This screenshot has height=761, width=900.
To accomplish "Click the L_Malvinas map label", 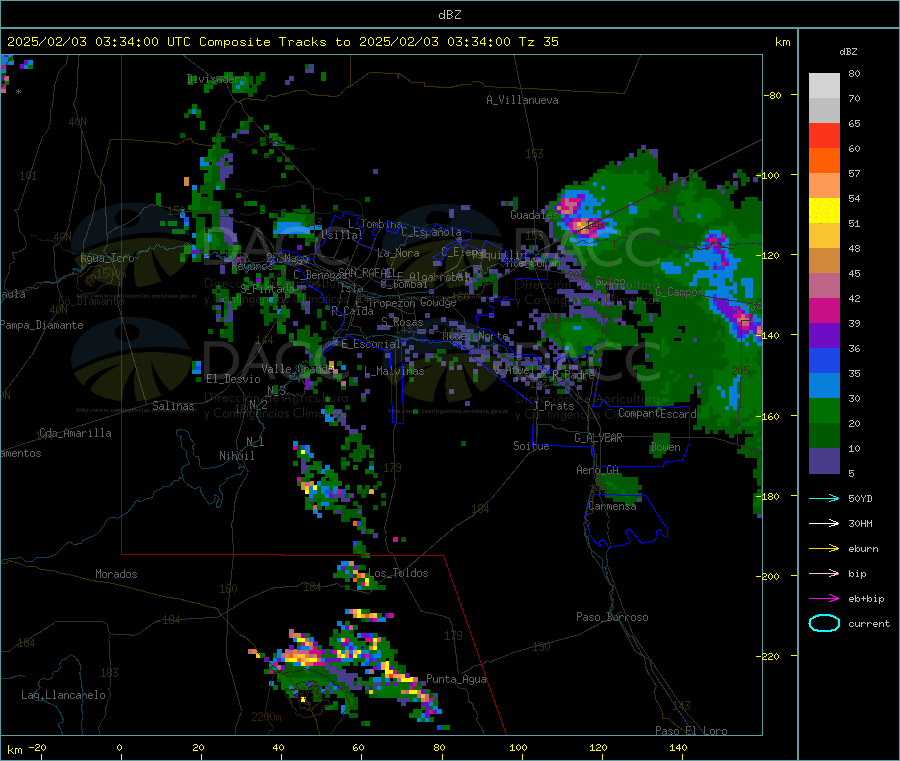I will [394, 371].
